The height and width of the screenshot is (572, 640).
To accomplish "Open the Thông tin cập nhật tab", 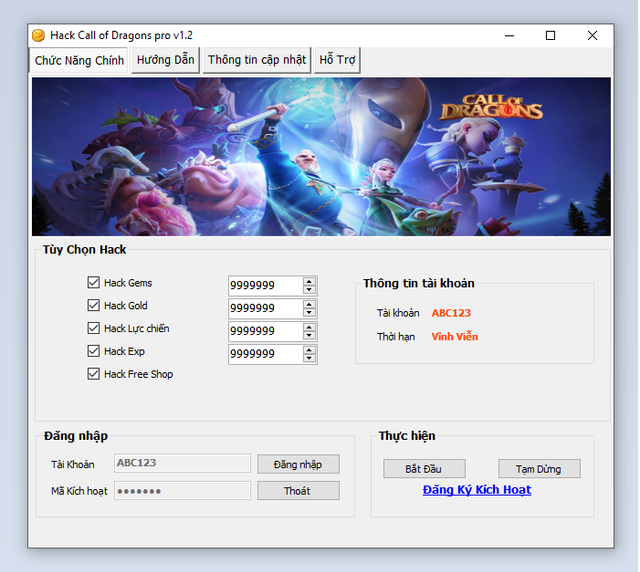I will point(257,60).
